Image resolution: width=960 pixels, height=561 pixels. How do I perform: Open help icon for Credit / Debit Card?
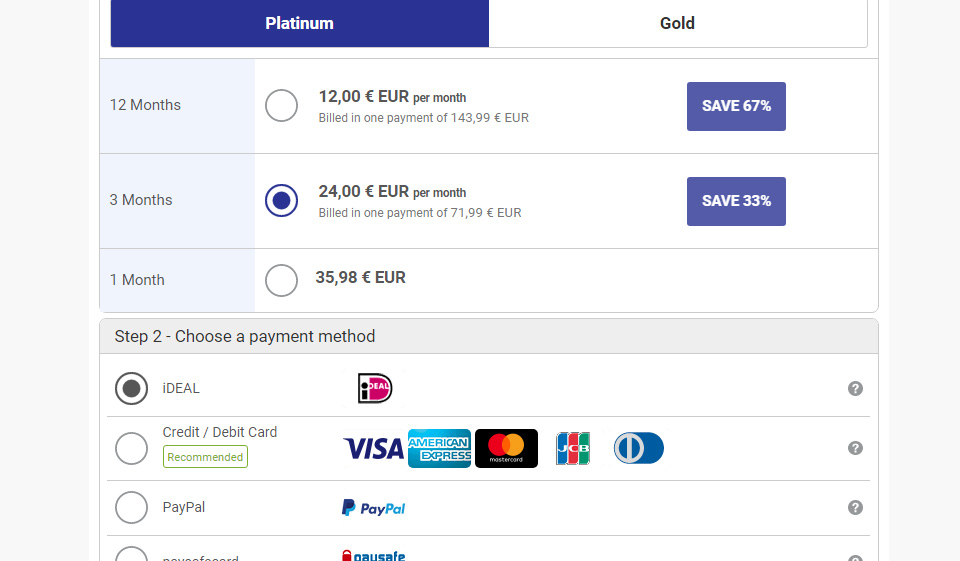point(855,448)
